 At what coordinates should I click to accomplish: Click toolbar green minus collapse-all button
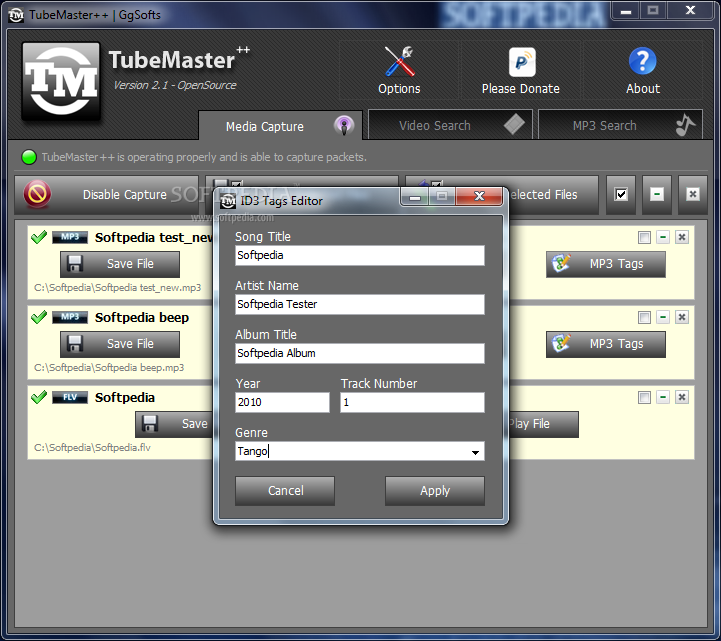pyautogui.click(x=657, y=195)
